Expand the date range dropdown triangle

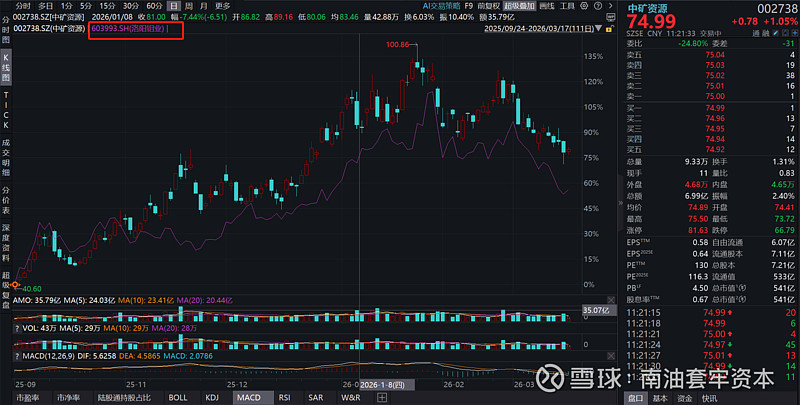pos(598,29)
